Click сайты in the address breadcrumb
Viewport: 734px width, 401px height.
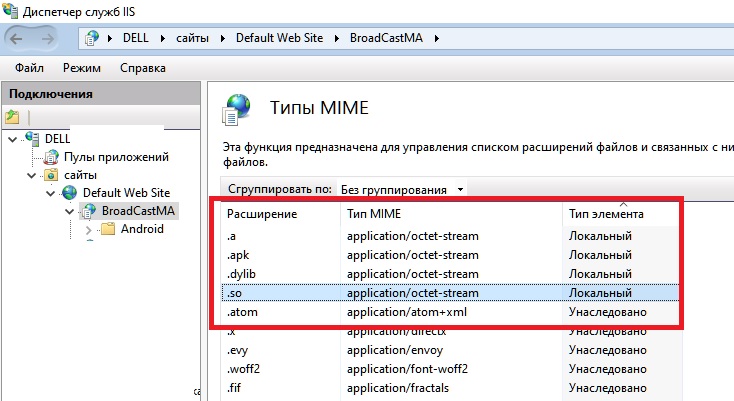click(x=192, y=38)
